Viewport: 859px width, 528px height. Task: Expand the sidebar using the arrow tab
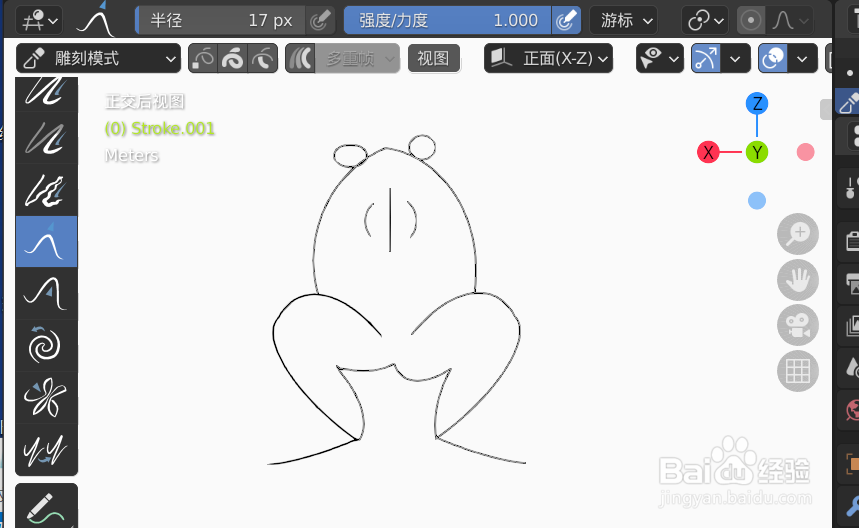point(826,110)
